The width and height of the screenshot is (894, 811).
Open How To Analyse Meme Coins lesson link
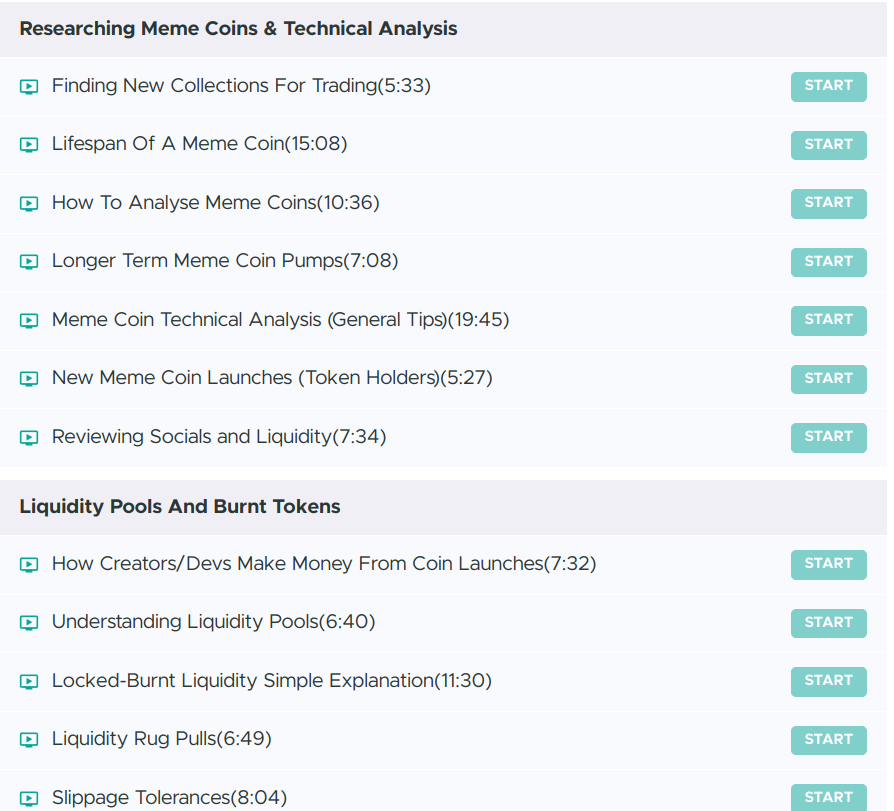coord(215,203)
